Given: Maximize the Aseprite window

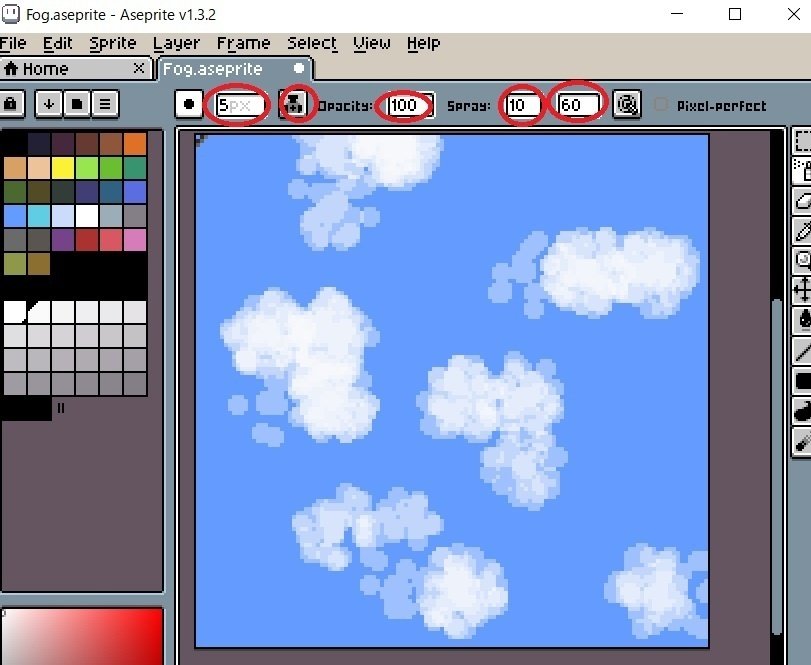Looking at the screenshot, I should click(x=734, y=14).
